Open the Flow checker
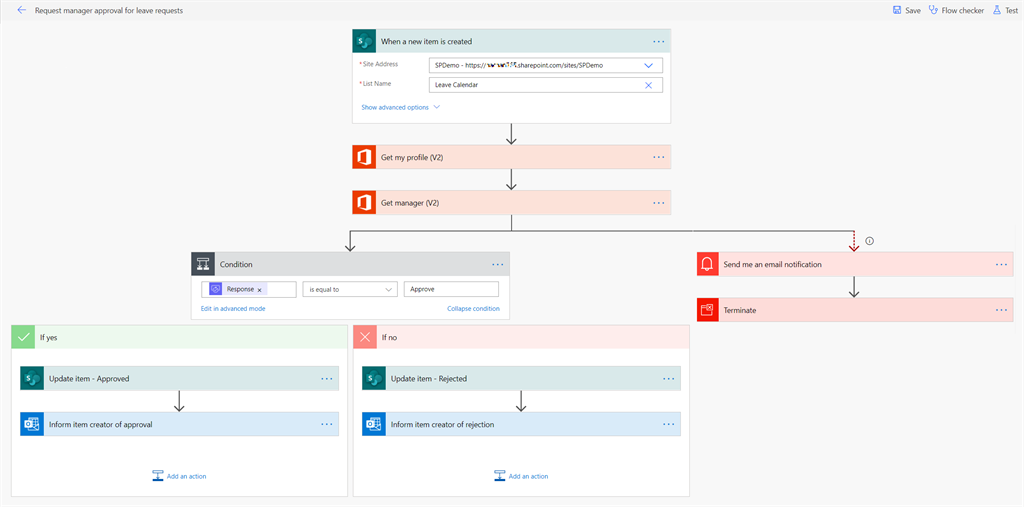 tap(956, 10)
